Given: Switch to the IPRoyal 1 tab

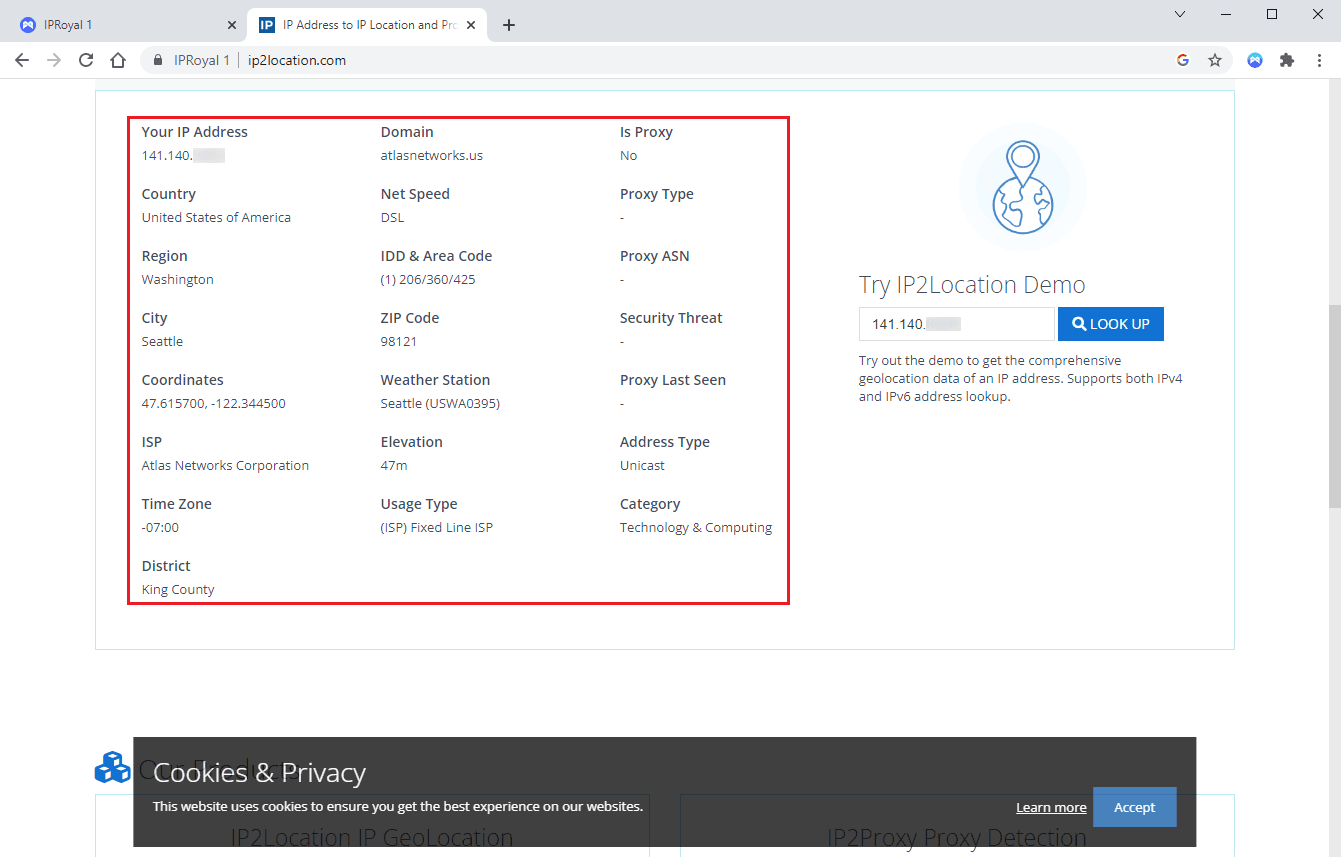Looking at the screenshot, I should pyautogui.click(x=127, y=25).
